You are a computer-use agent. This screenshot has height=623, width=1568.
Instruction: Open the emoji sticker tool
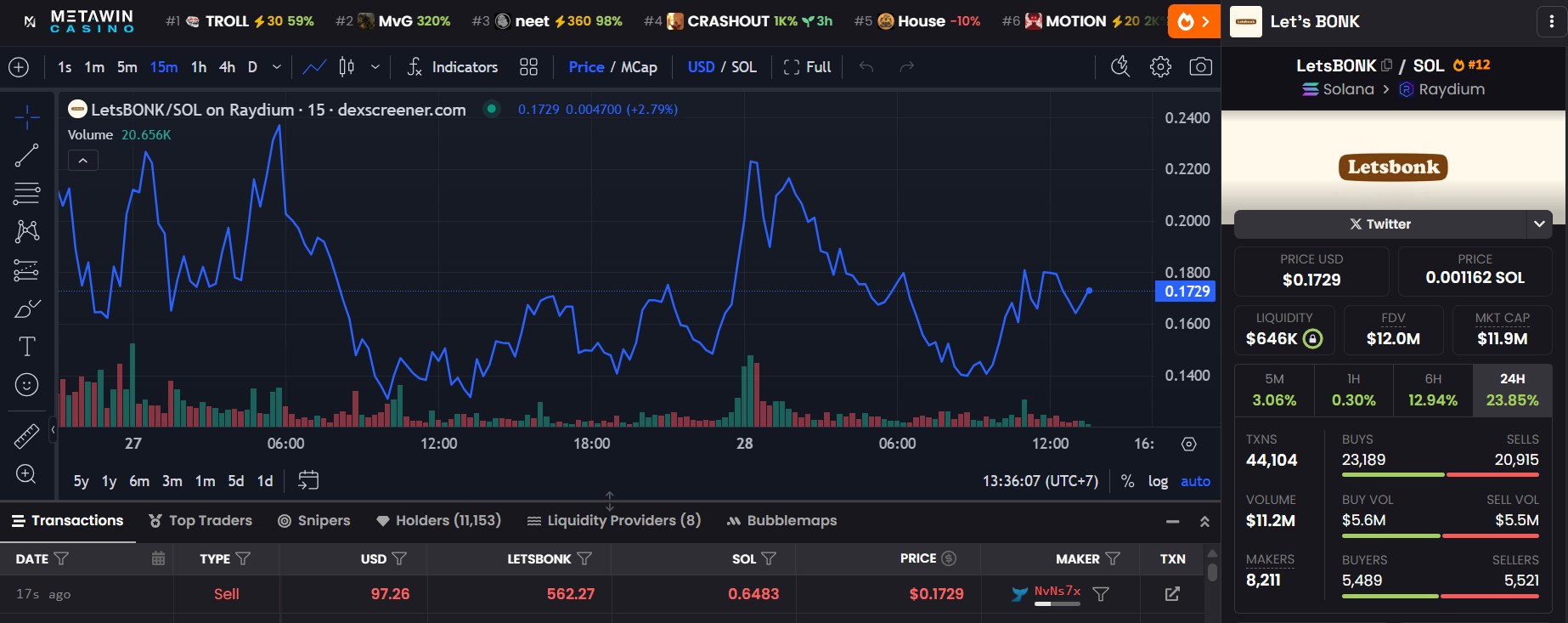26,385
